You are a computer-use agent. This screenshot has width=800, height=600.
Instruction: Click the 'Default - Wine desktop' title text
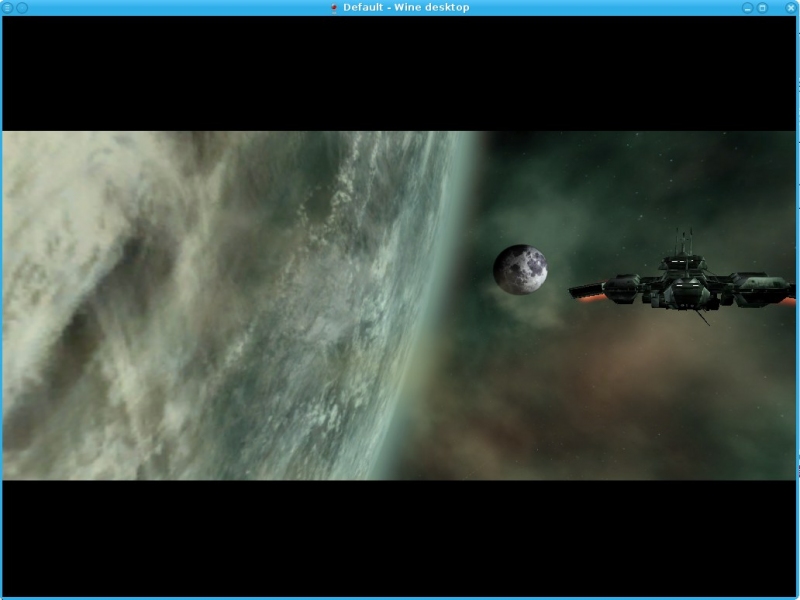(406, 7)
